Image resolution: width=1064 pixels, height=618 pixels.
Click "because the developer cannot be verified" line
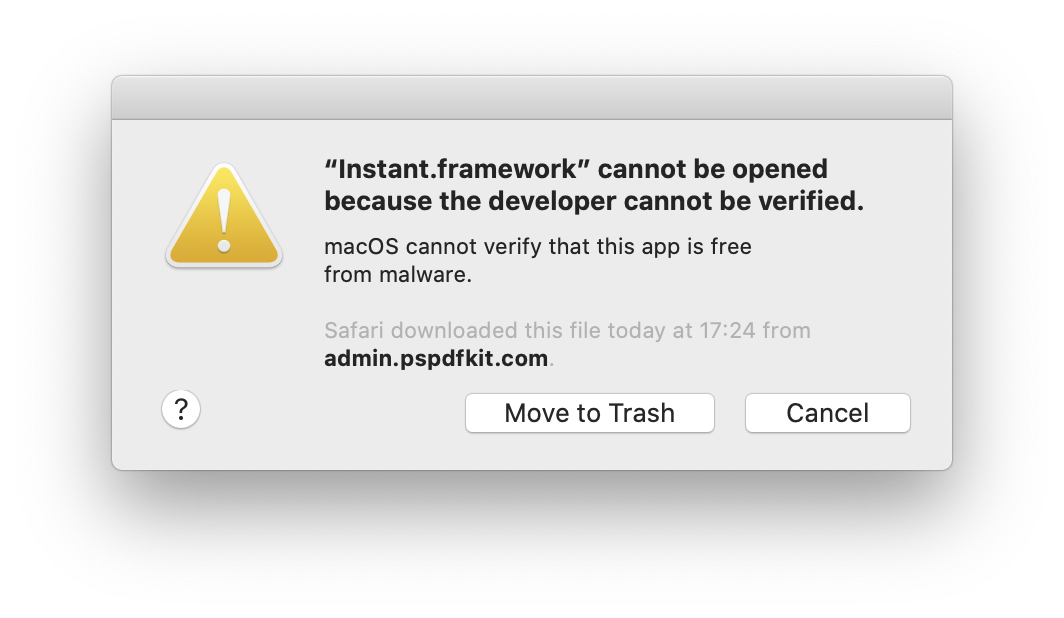(594, 201)
